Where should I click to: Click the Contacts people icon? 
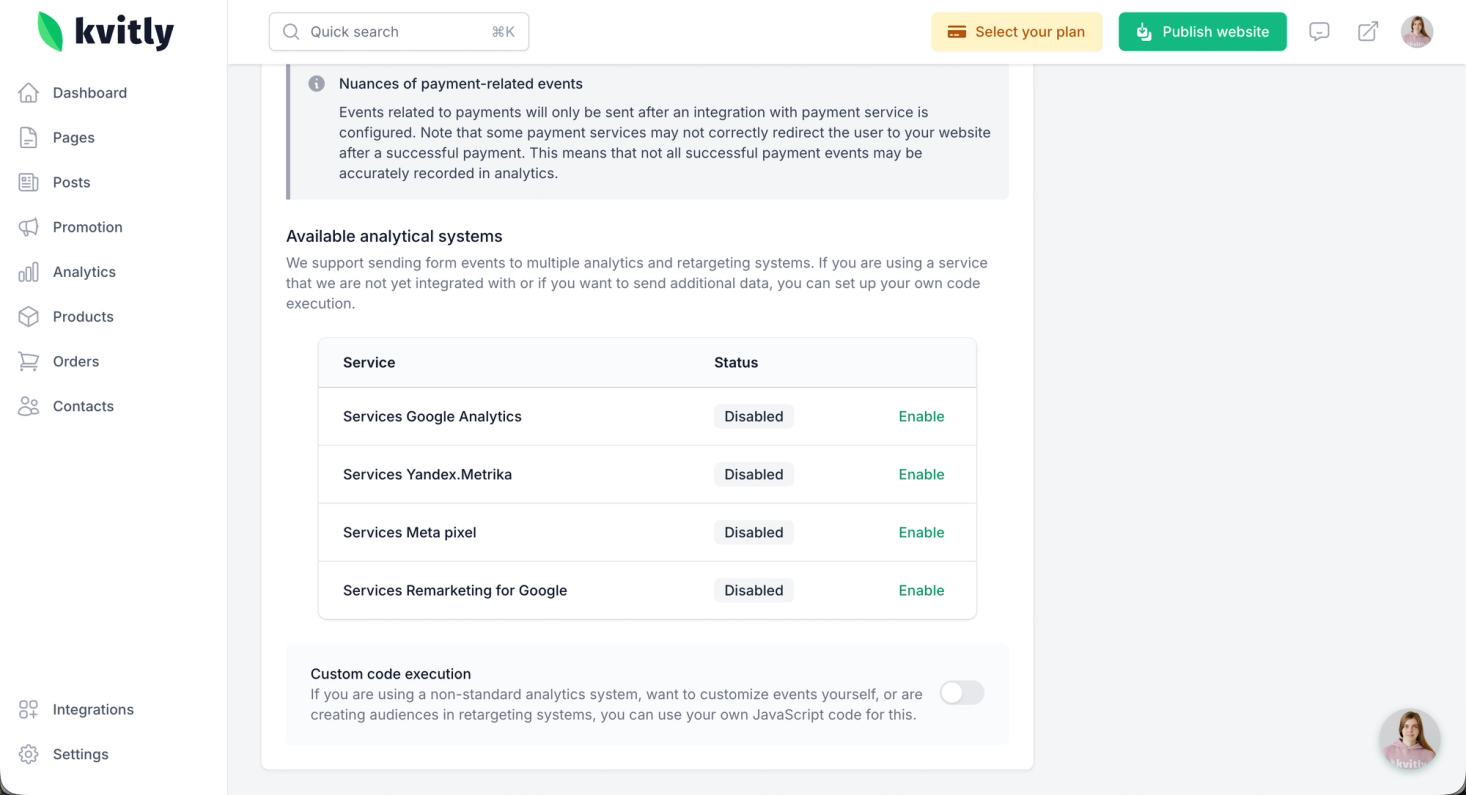tap(29, 406)
